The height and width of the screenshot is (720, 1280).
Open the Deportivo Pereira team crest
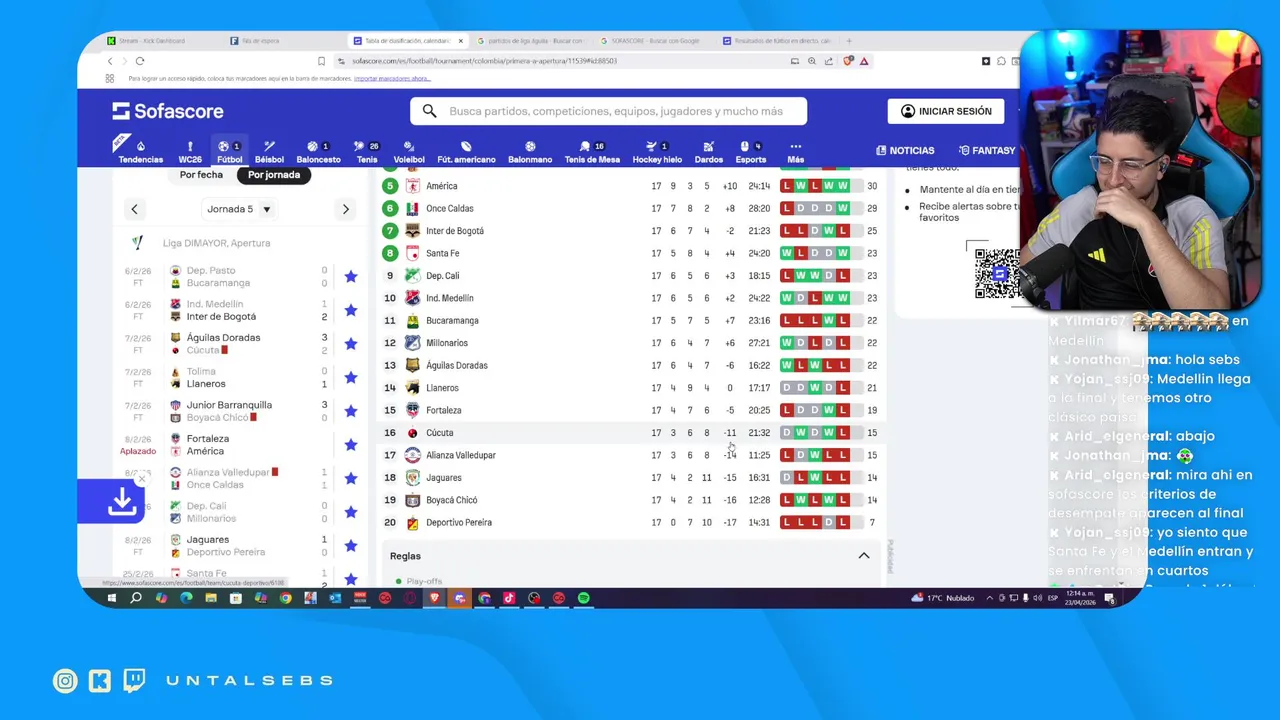[x=412, y=522]
